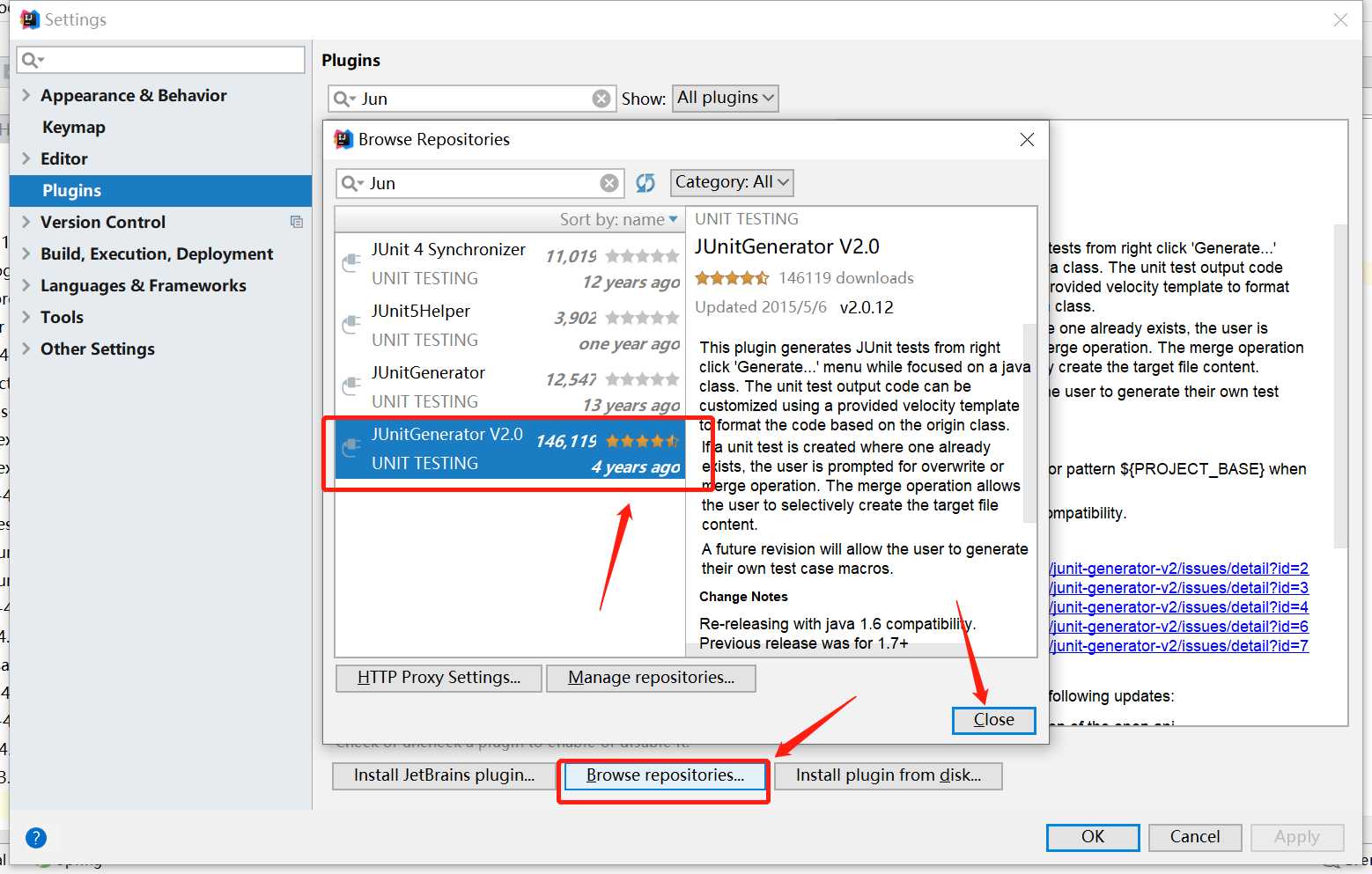1372x874 pixels.
Task: Click the magnifier icon in Plugins search
Action: 343,99
